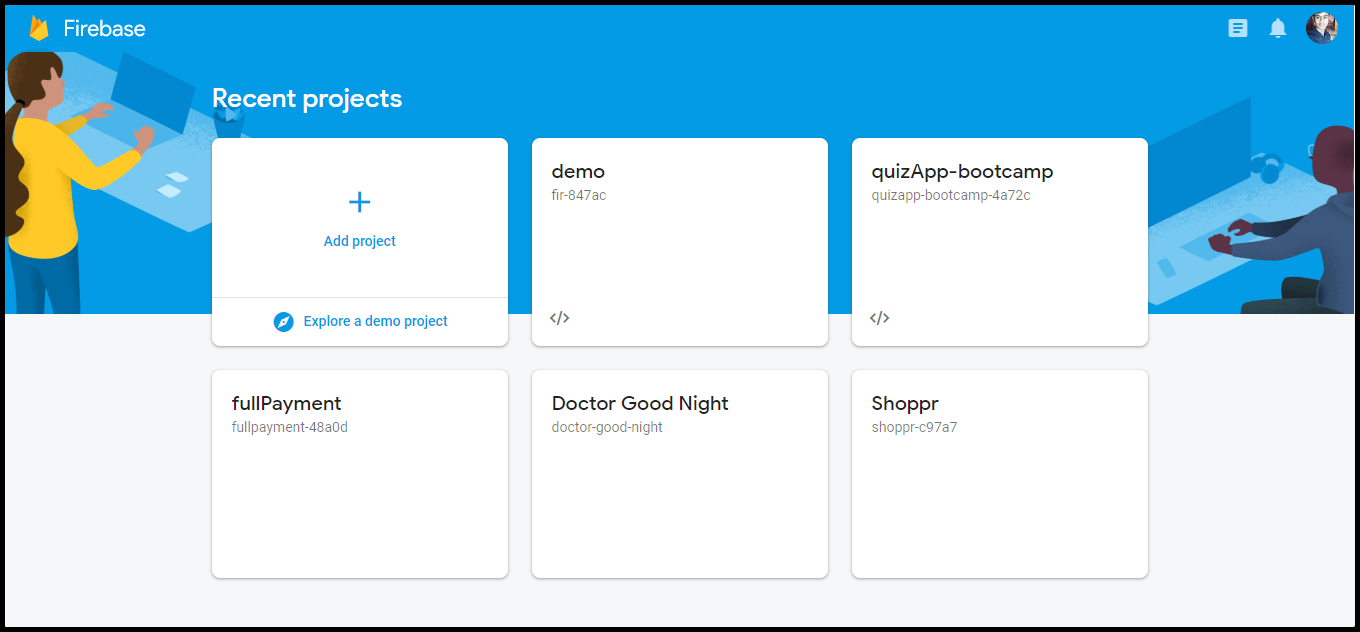Click the Recent projects heading

coord(307,98)
